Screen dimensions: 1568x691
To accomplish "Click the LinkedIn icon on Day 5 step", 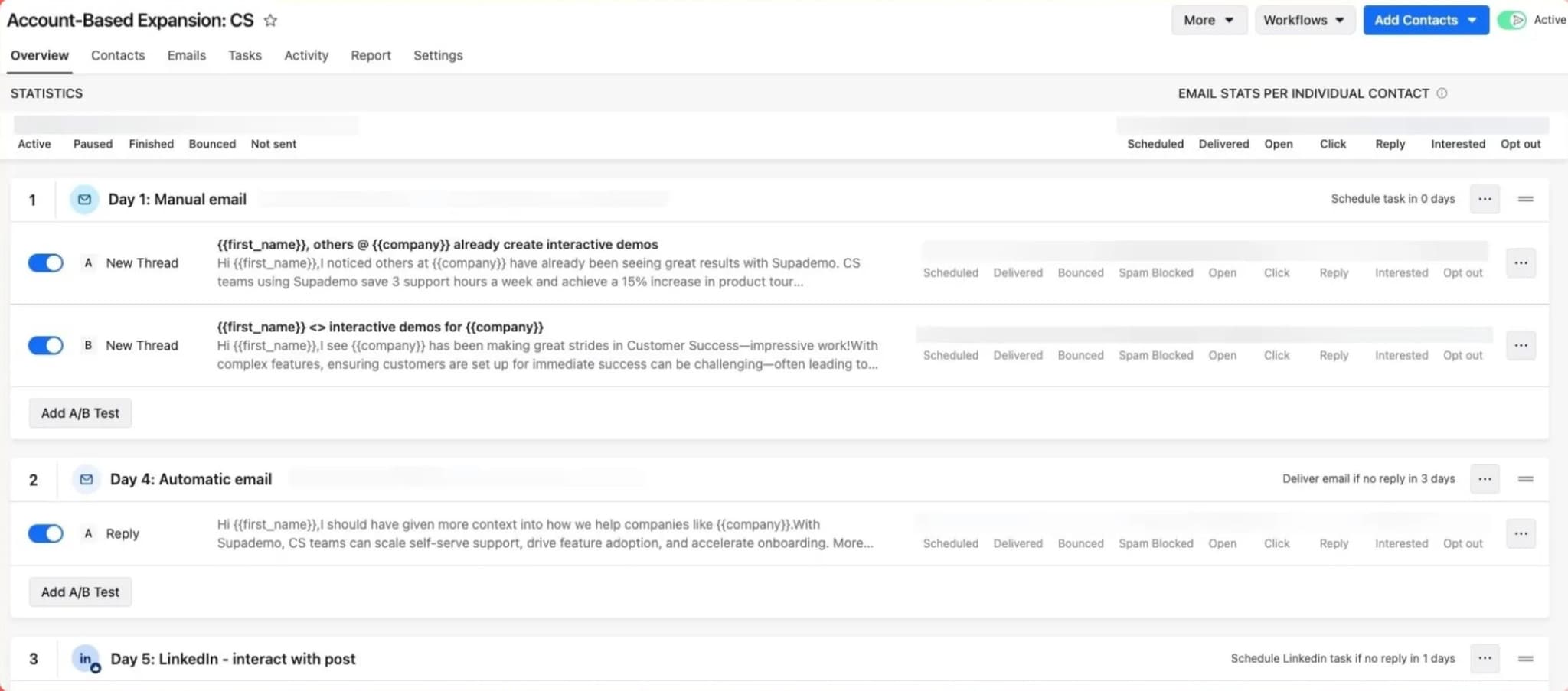I will (84, 657).
